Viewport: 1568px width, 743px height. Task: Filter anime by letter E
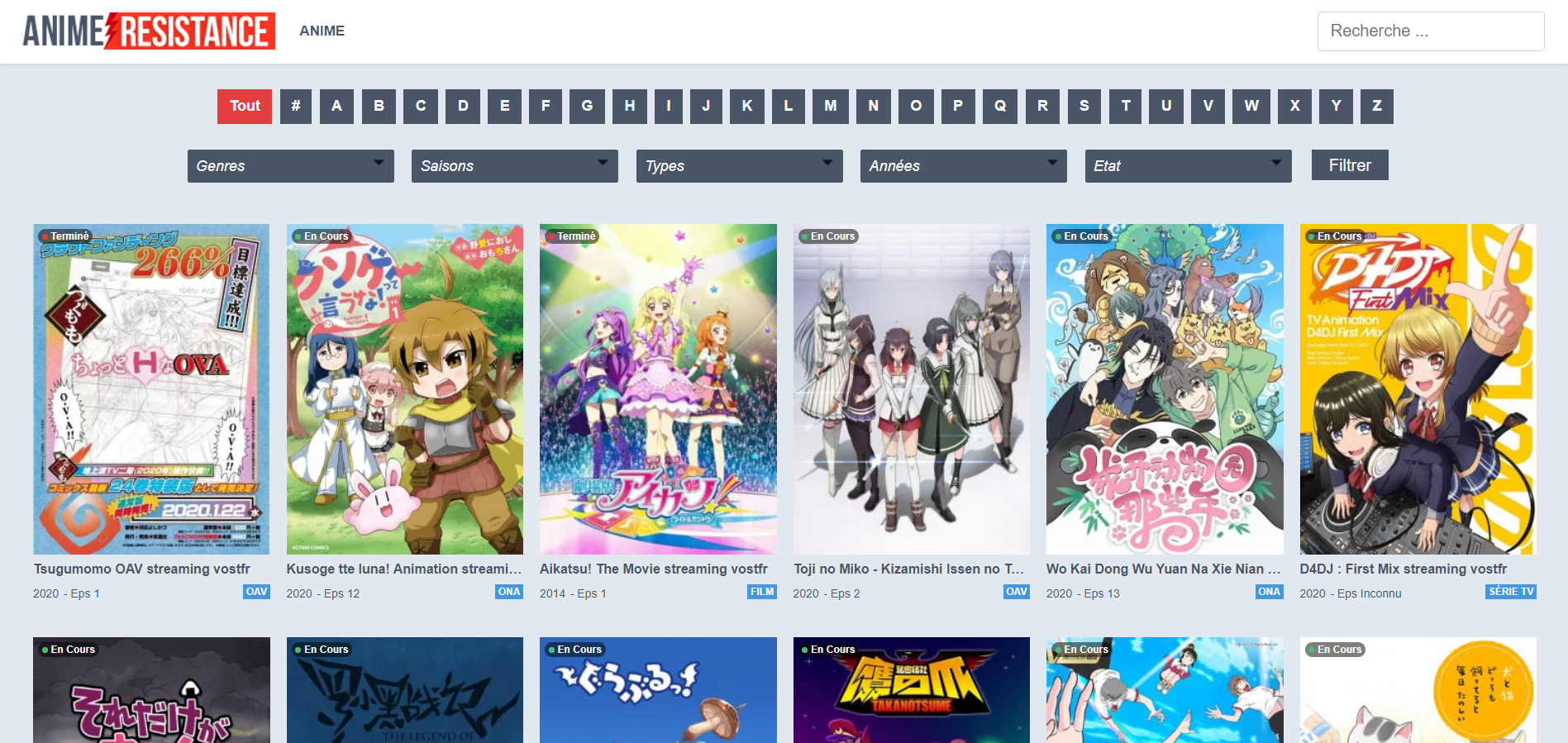(504, 106)
